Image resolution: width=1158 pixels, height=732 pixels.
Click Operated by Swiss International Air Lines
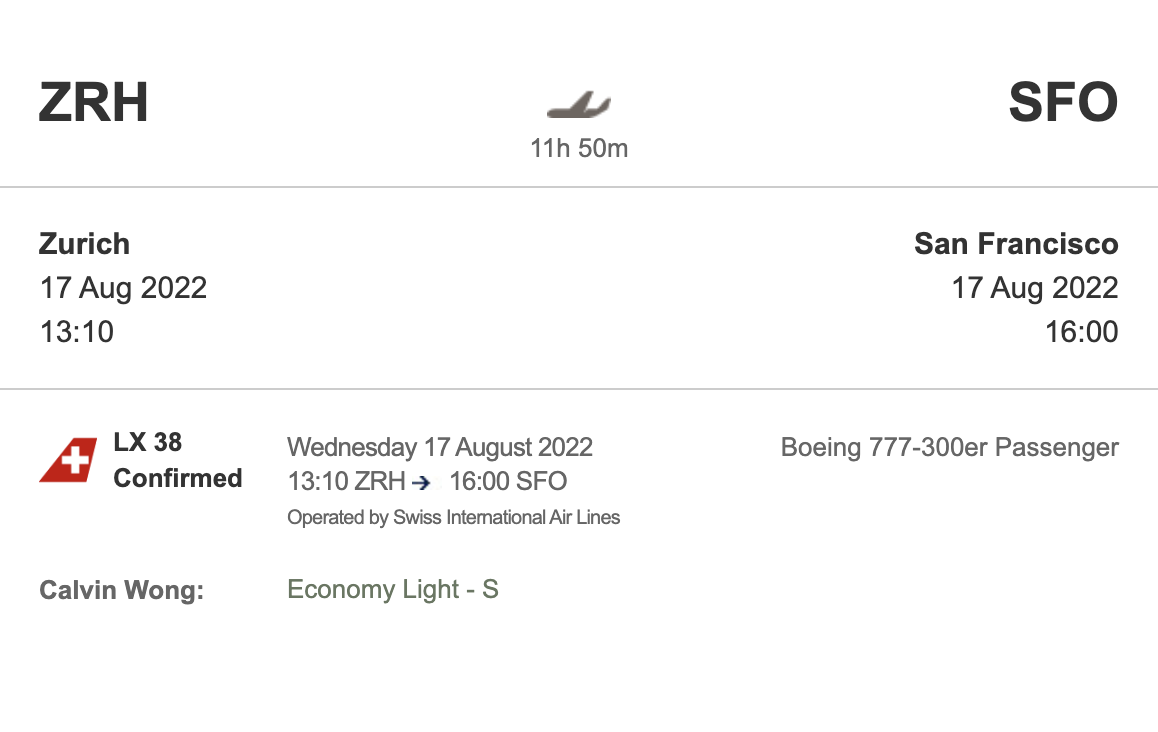(453, 517)
